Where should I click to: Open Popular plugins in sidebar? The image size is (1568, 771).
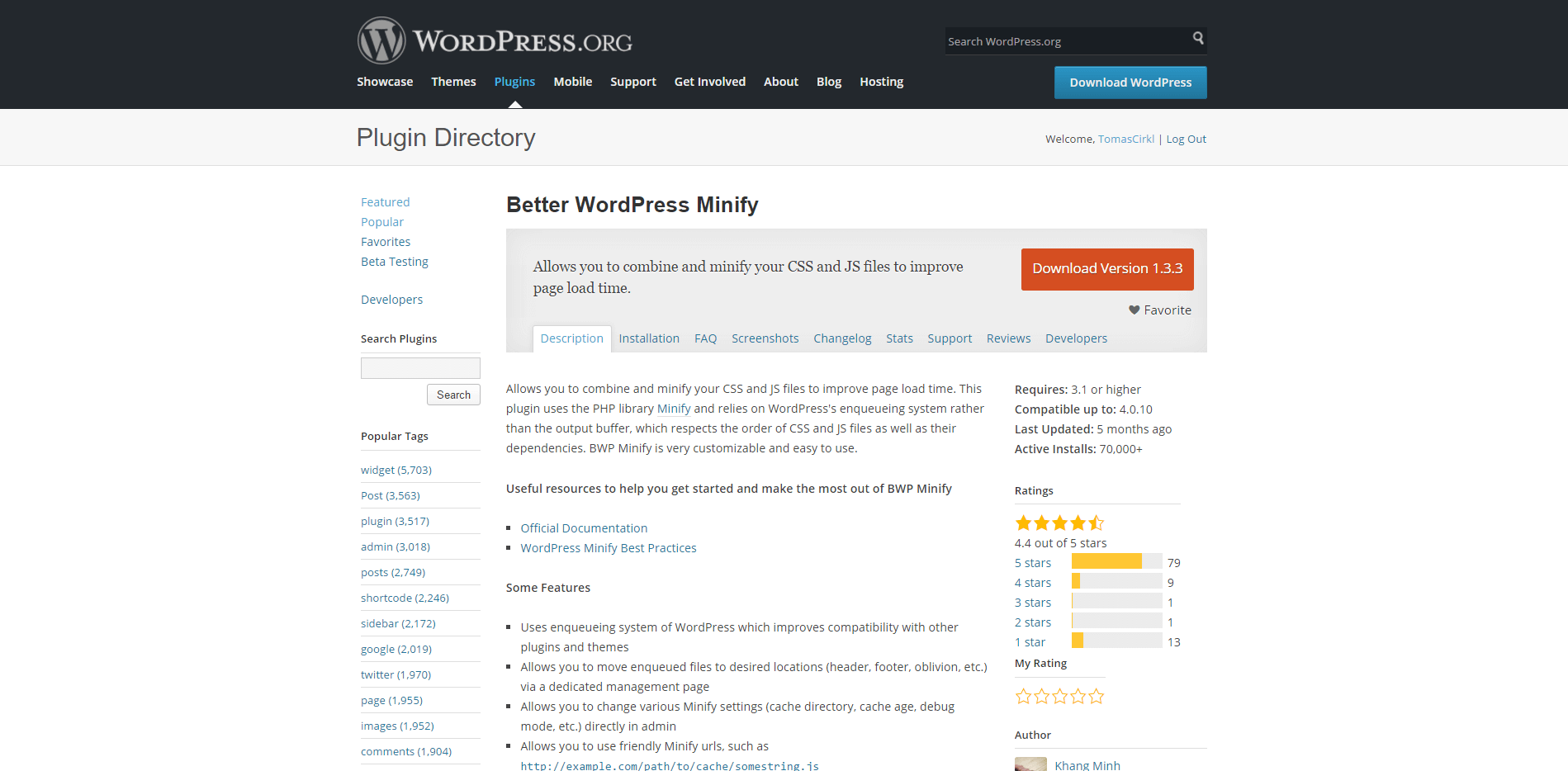point(382,222)
